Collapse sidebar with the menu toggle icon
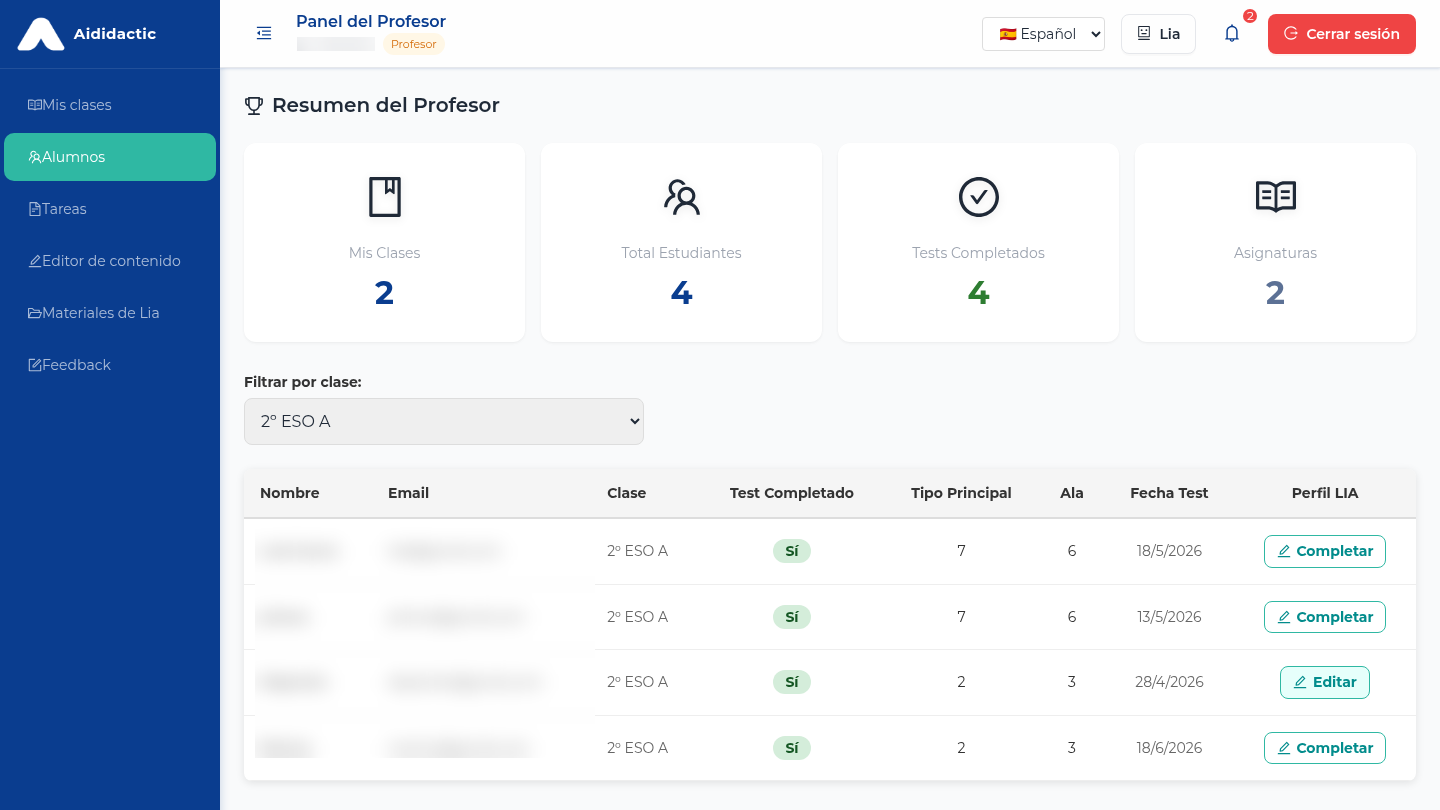Screen dimensions: 1440x810 click(x=264, y=34)
